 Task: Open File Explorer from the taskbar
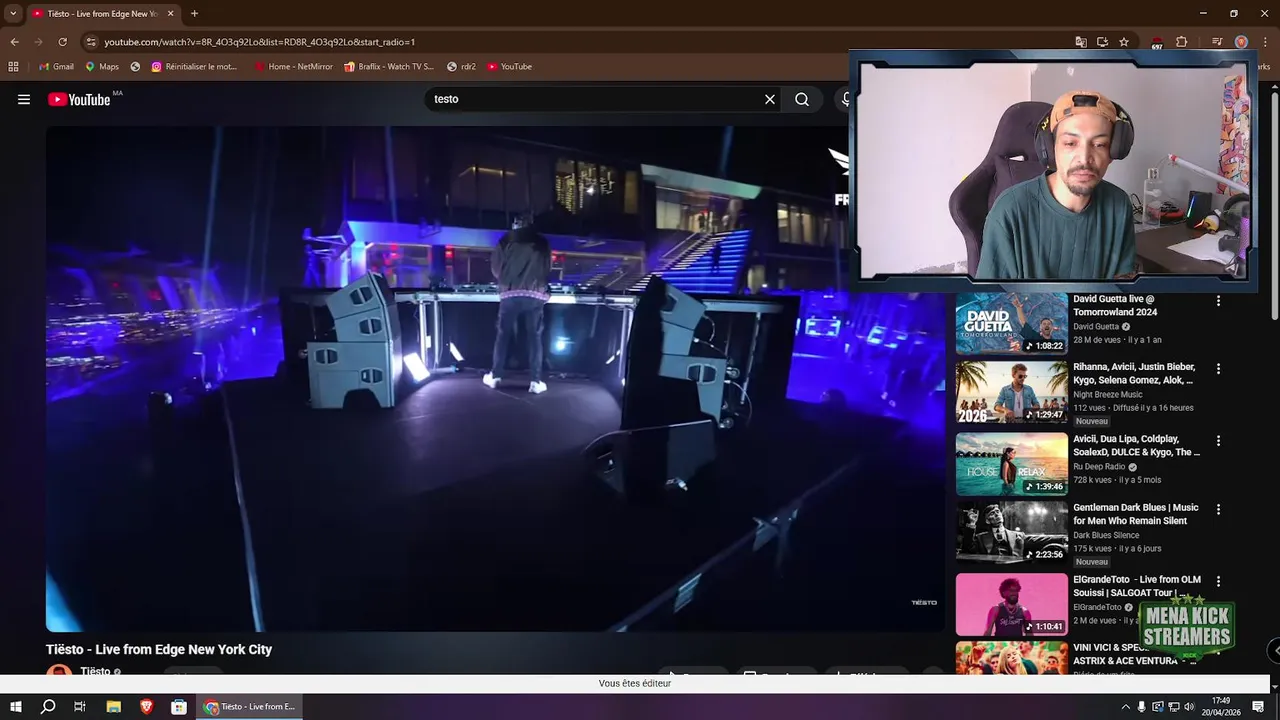[114, 707]
